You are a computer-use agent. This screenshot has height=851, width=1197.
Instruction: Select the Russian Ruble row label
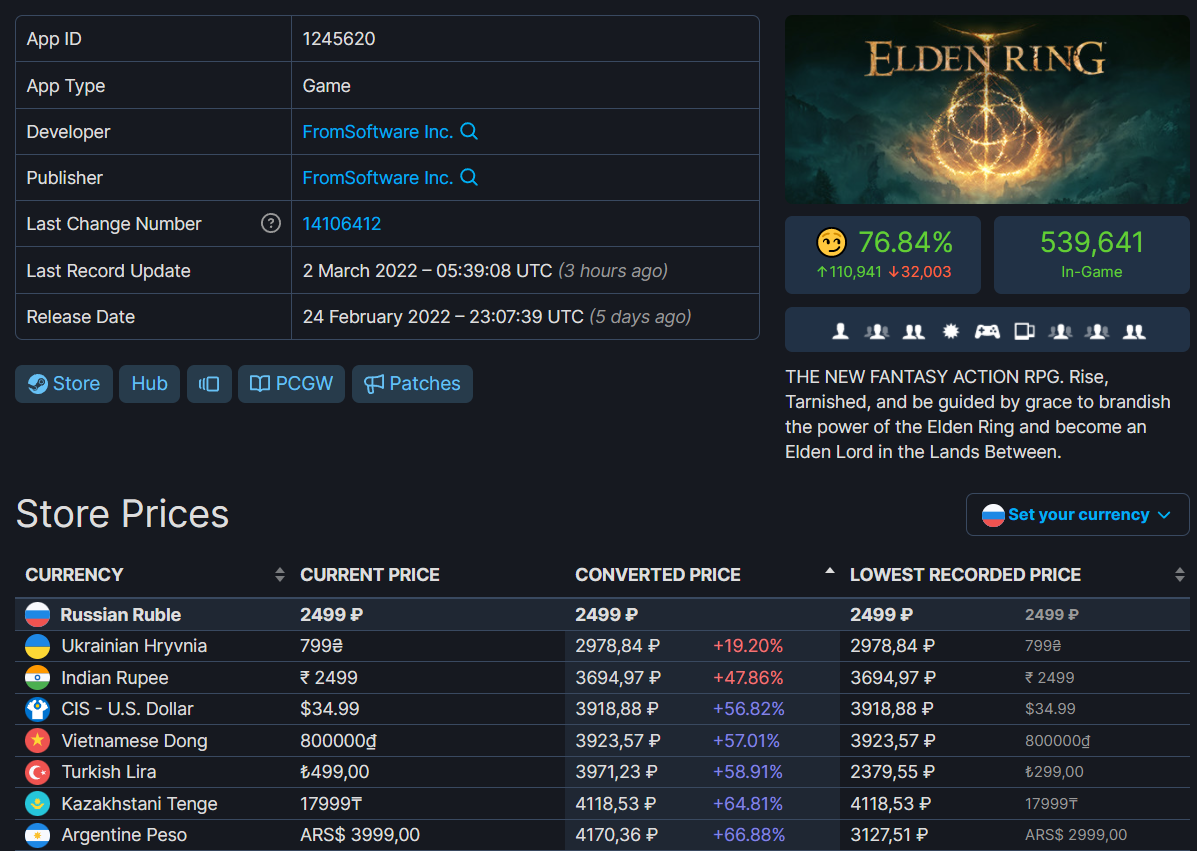(x=121, y=614)
